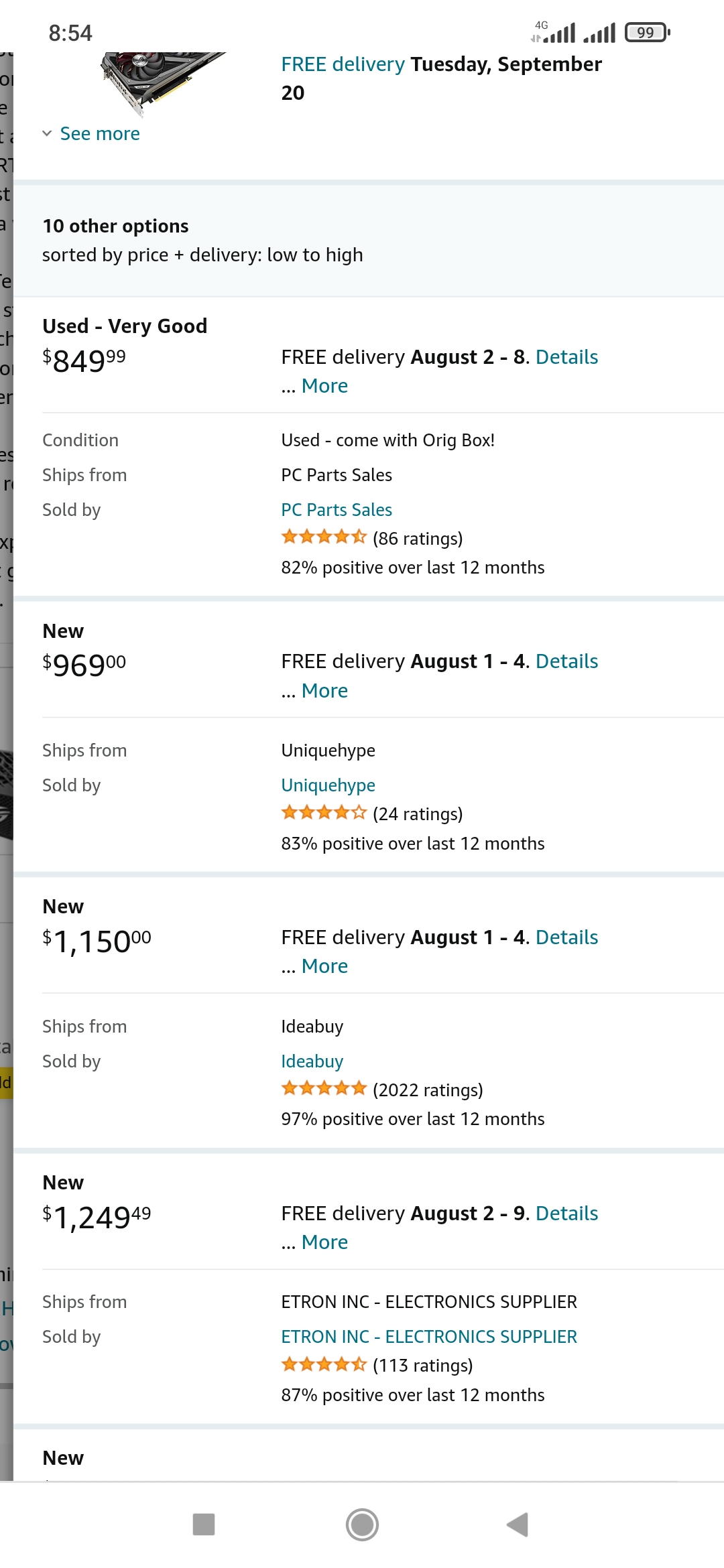Tap the star rating for ETRON INC
Viewport: 724px width, 1568px height.
point(324,1364)
